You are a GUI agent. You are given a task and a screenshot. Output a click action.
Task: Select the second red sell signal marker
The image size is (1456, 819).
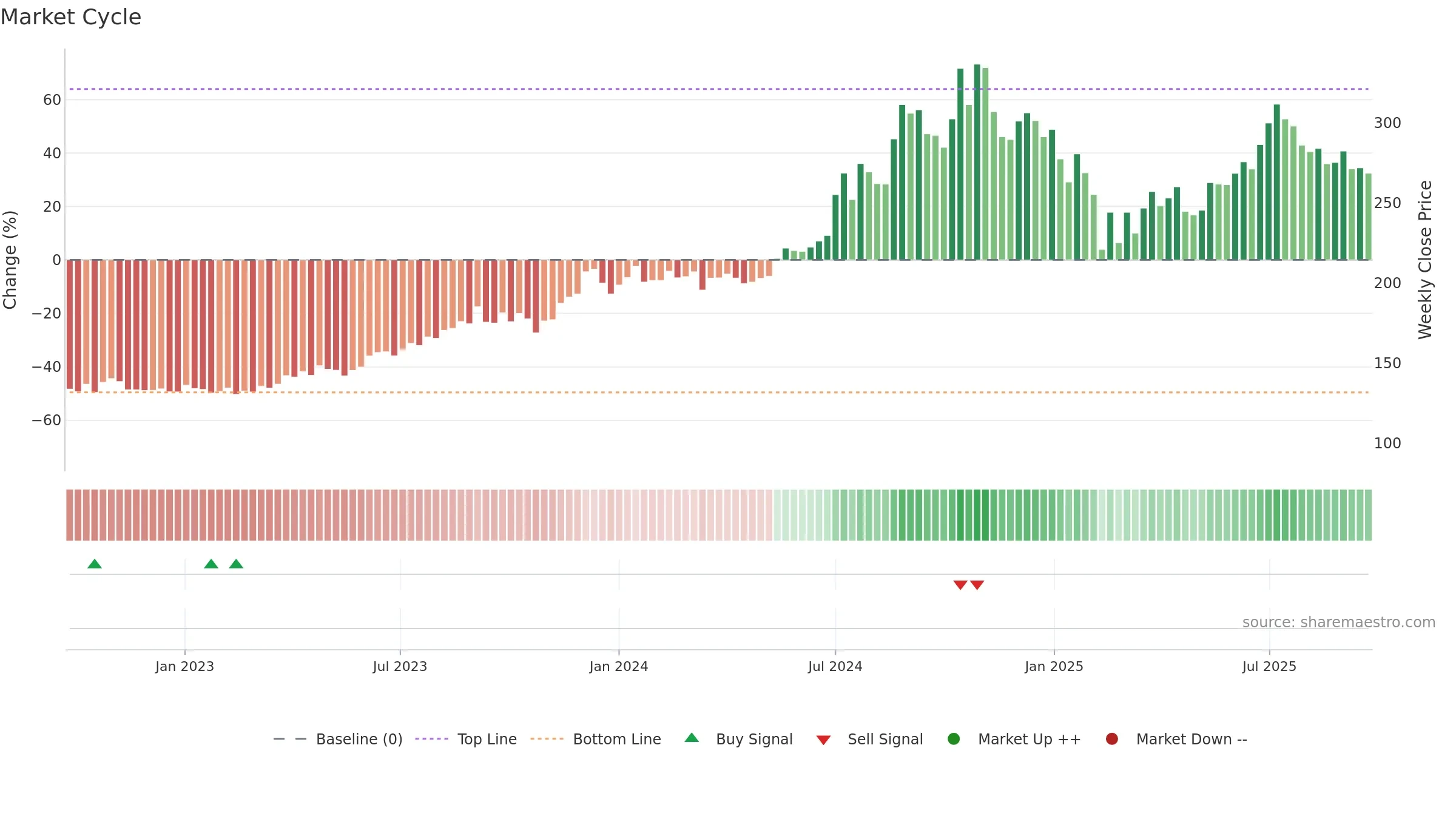(977, 585)
